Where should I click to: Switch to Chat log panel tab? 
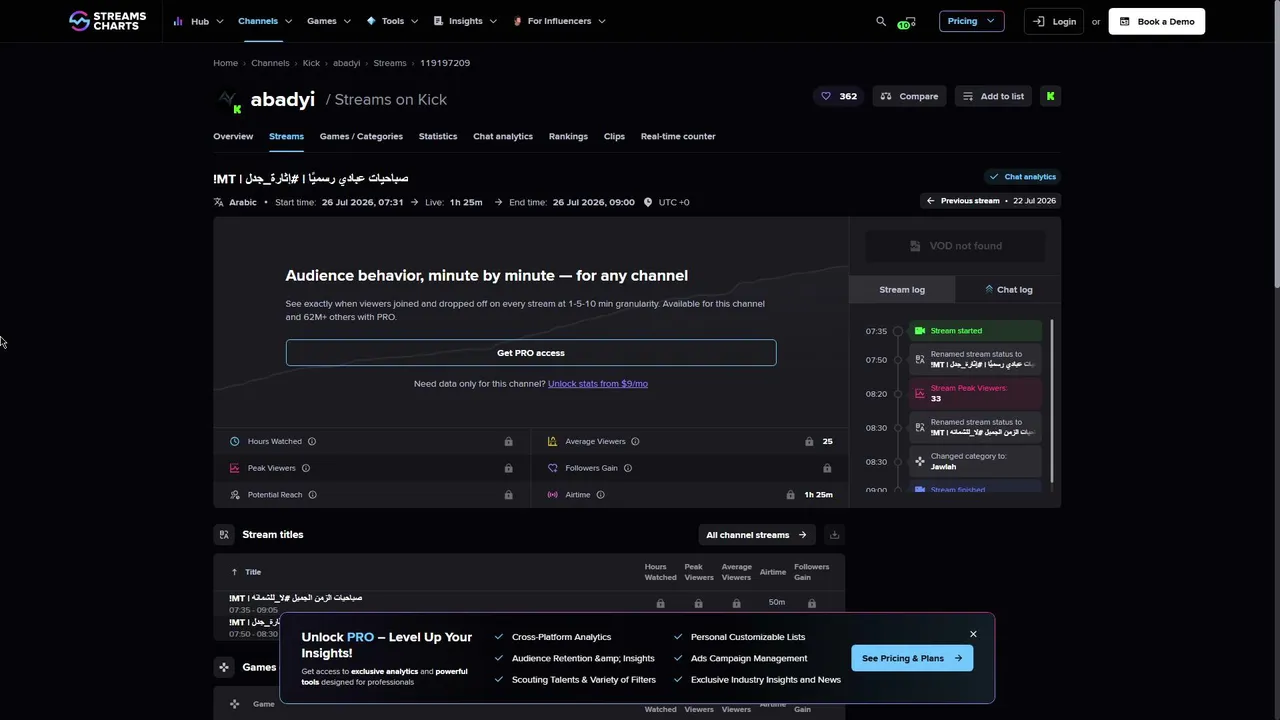tap(1008, 290)
